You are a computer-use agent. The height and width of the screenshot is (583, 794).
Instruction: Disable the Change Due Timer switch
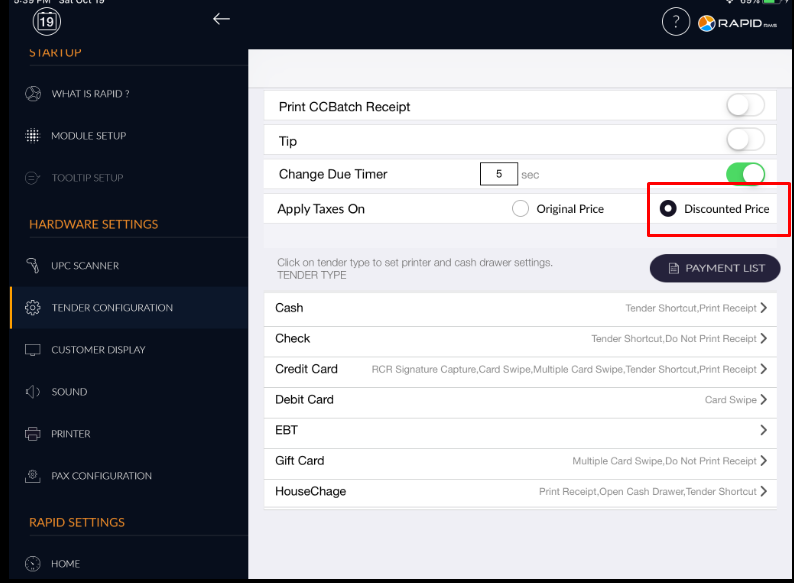pyautogui.click(x=745, y=174)
